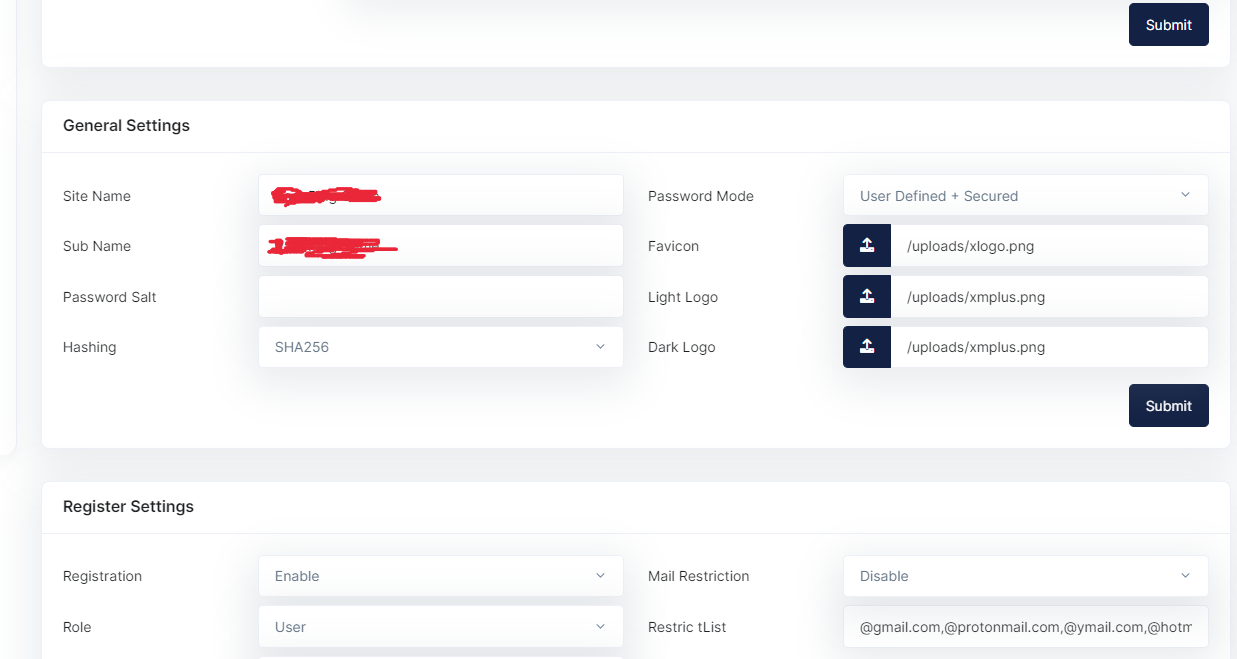This screenshot has height=659, width=1237.
Task: Click the Register Settings section header
Action: tap(128, 506)
